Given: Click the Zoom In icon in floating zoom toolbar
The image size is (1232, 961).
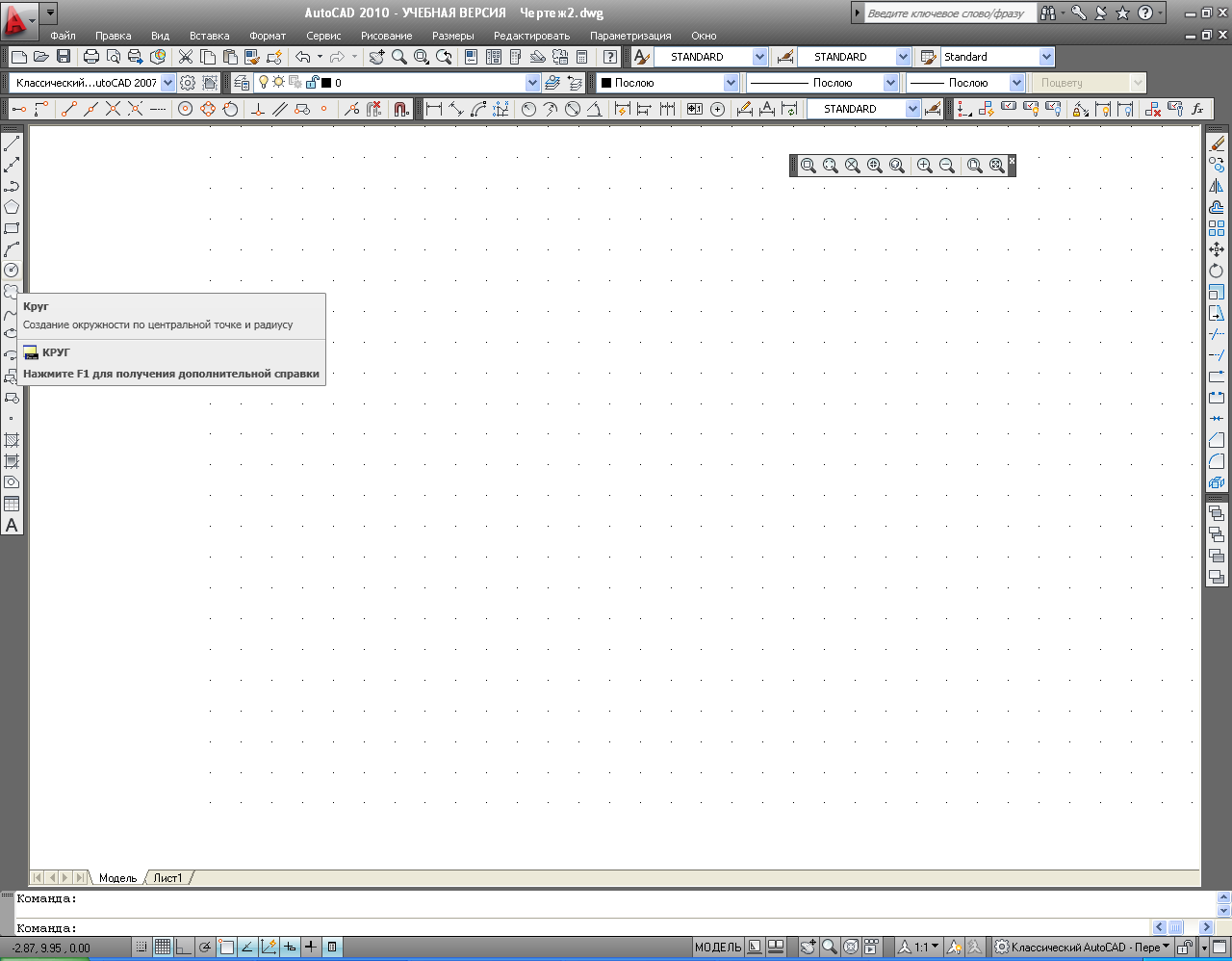Looking at the screenshot, I should coord(924,166).
